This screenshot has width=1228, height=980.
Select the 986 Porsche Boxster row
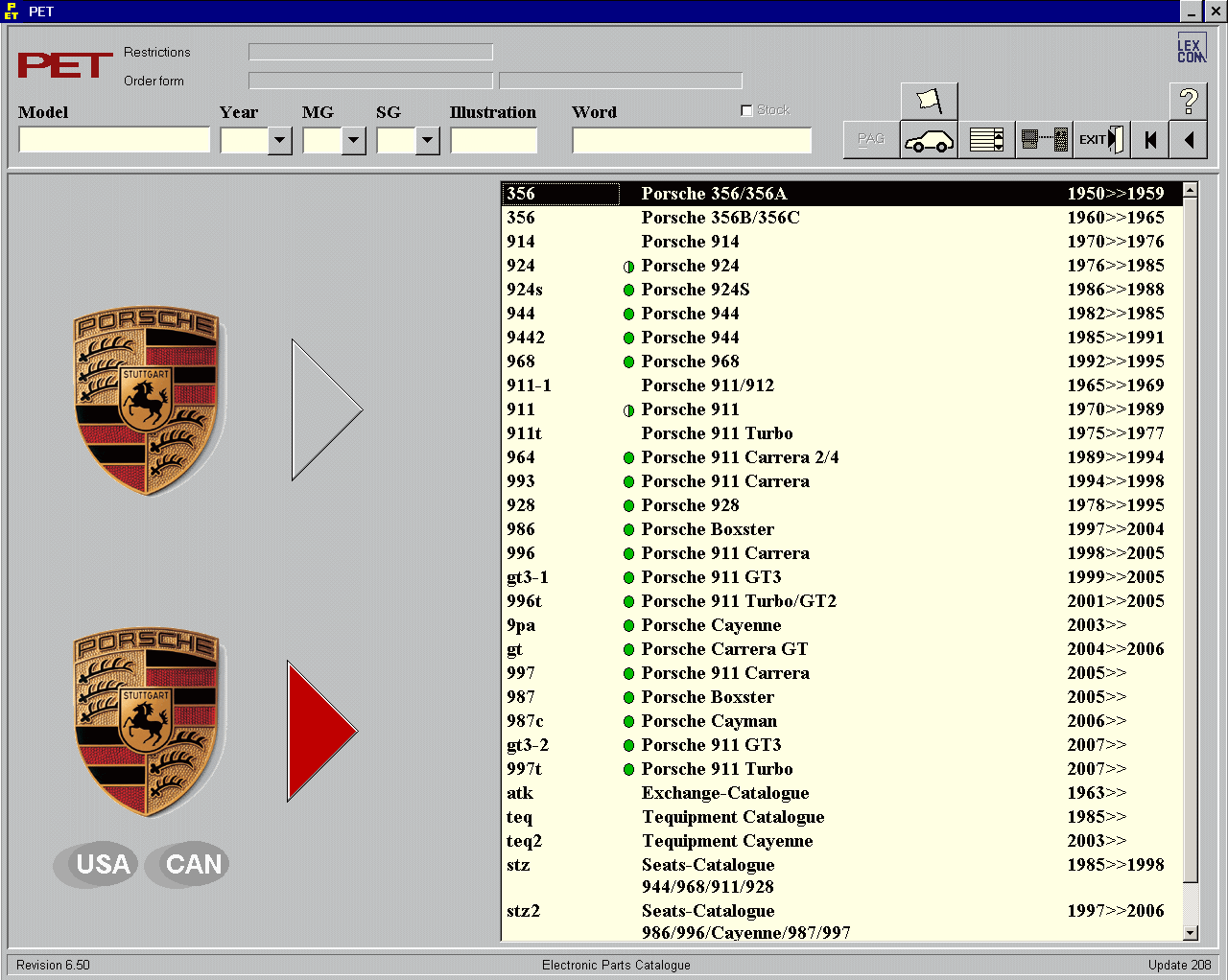(841, 529)
